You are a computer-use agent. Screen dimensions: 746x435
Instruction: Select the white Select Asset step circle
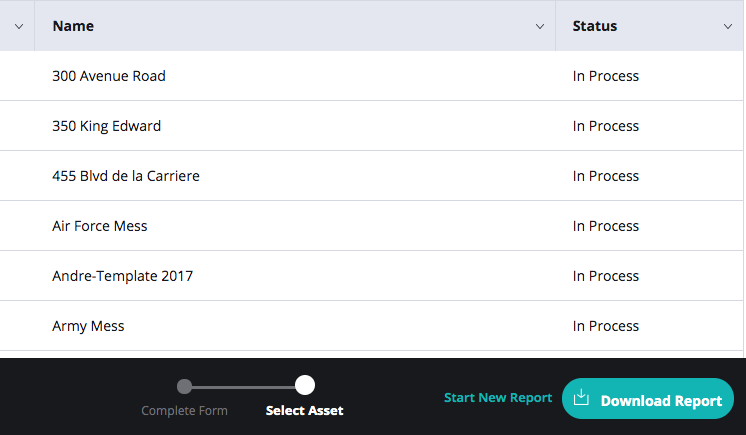304,385
